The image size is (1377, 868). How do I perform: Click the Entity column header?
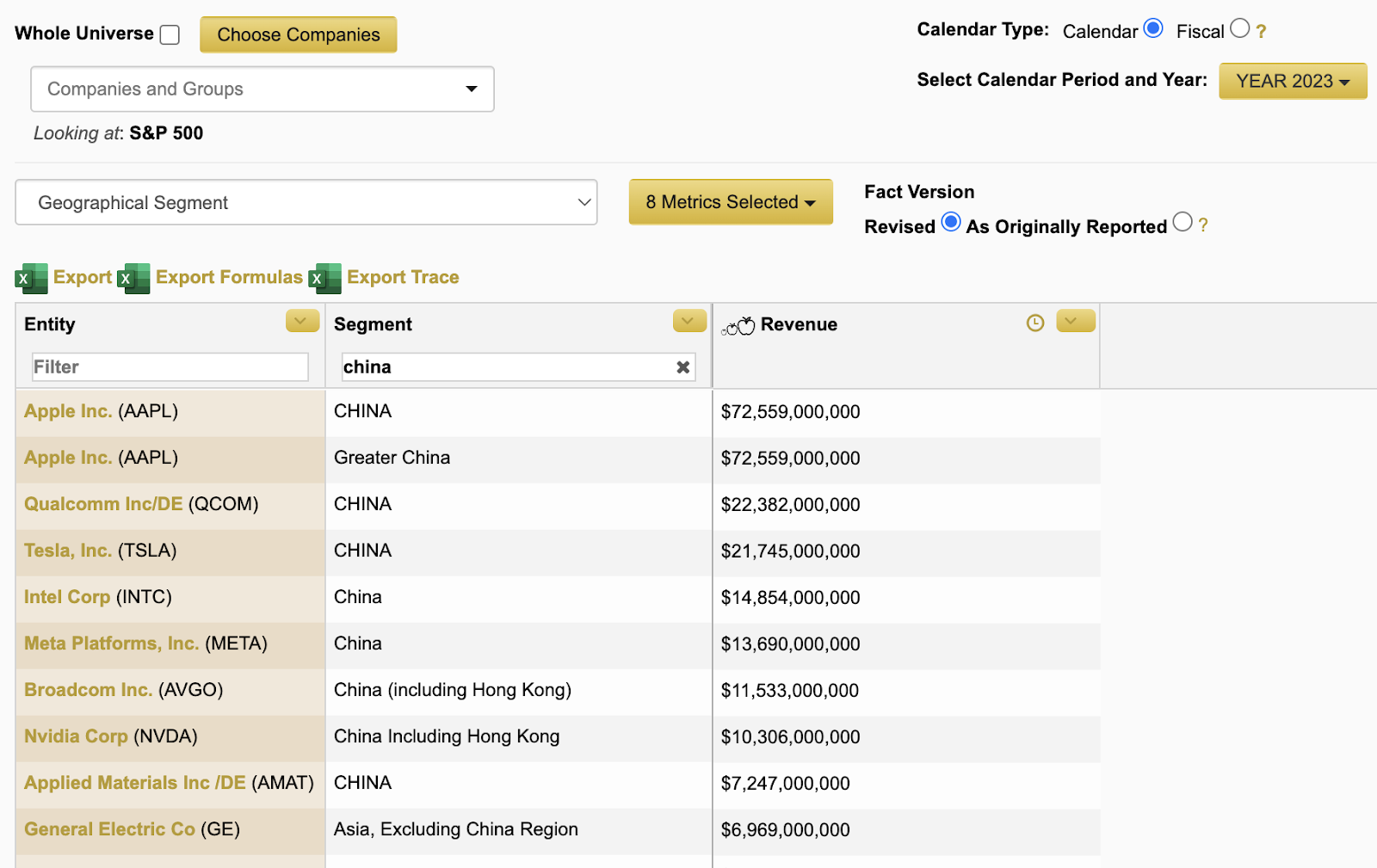click(x=50, y=324)
